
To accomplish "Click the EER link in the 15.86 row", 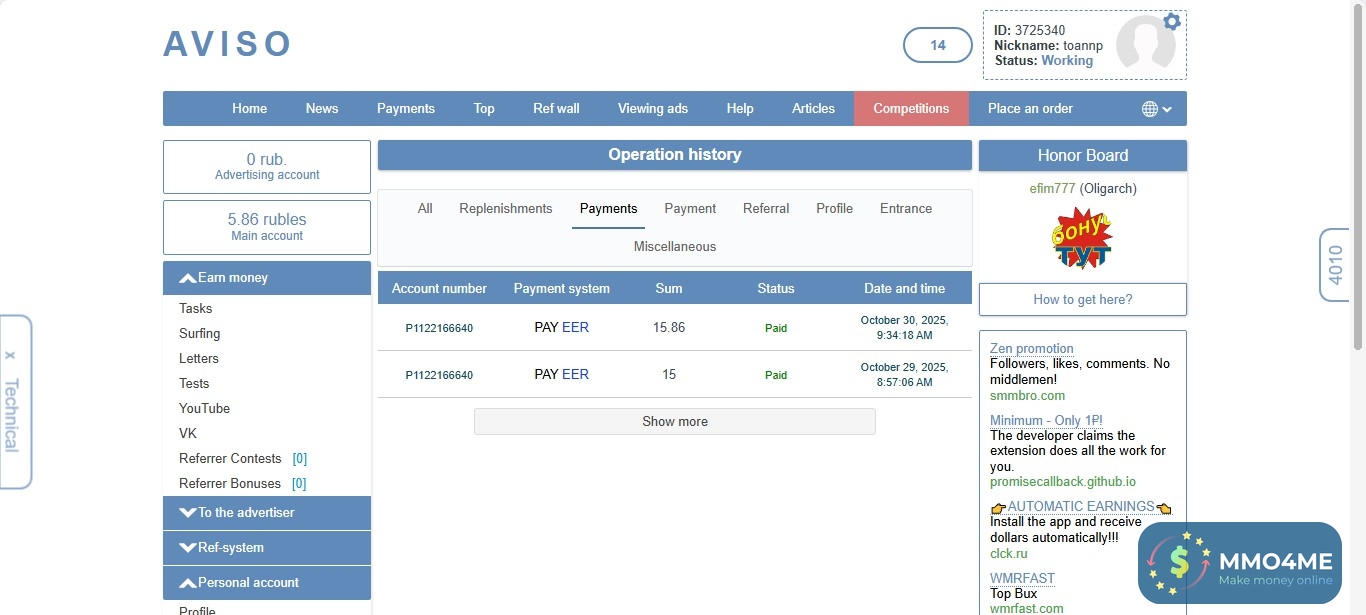I will pyautogui.click(x=575, y=328).
